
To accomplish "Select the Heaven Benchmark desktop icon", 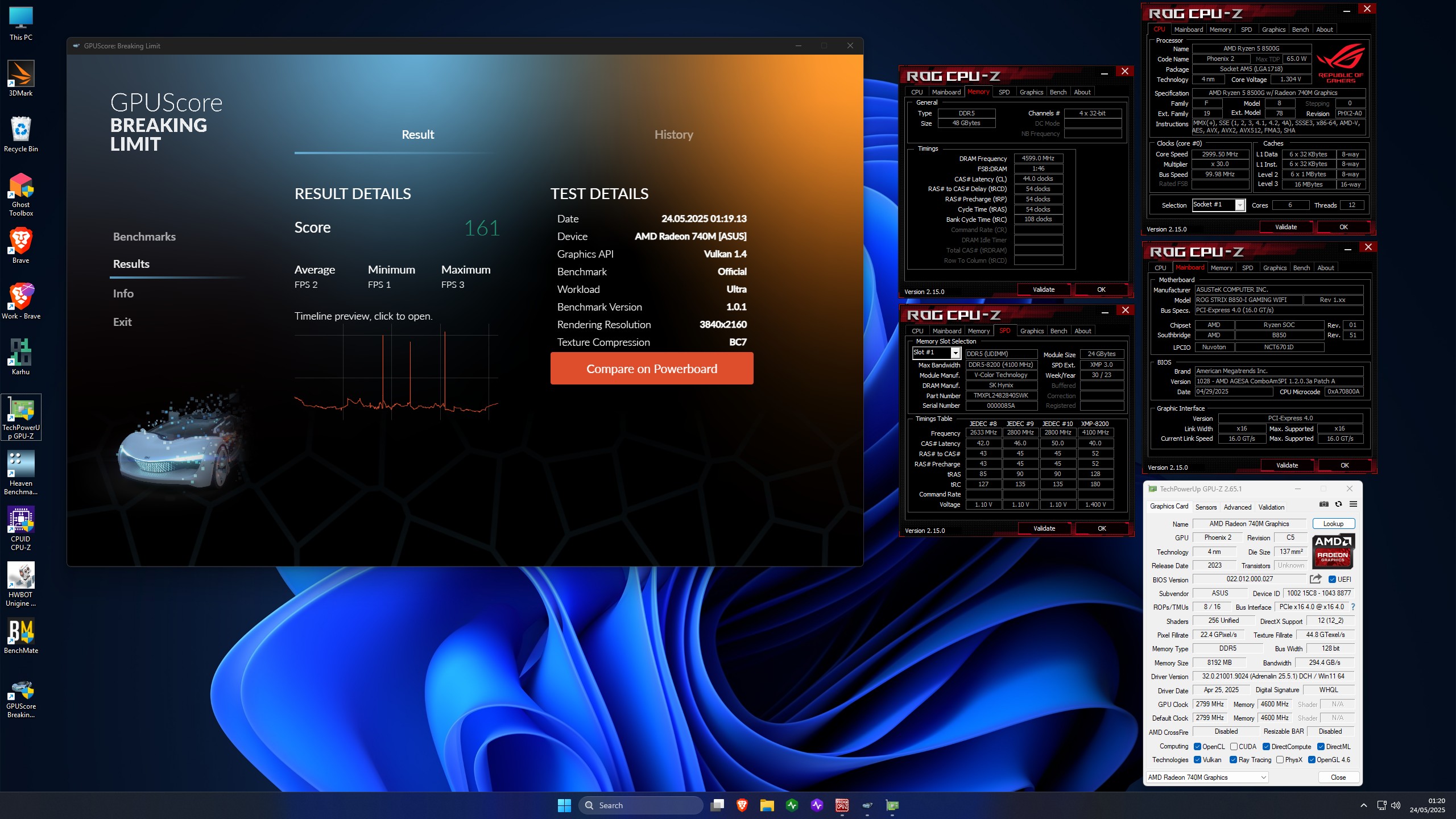I will [21, 473].
